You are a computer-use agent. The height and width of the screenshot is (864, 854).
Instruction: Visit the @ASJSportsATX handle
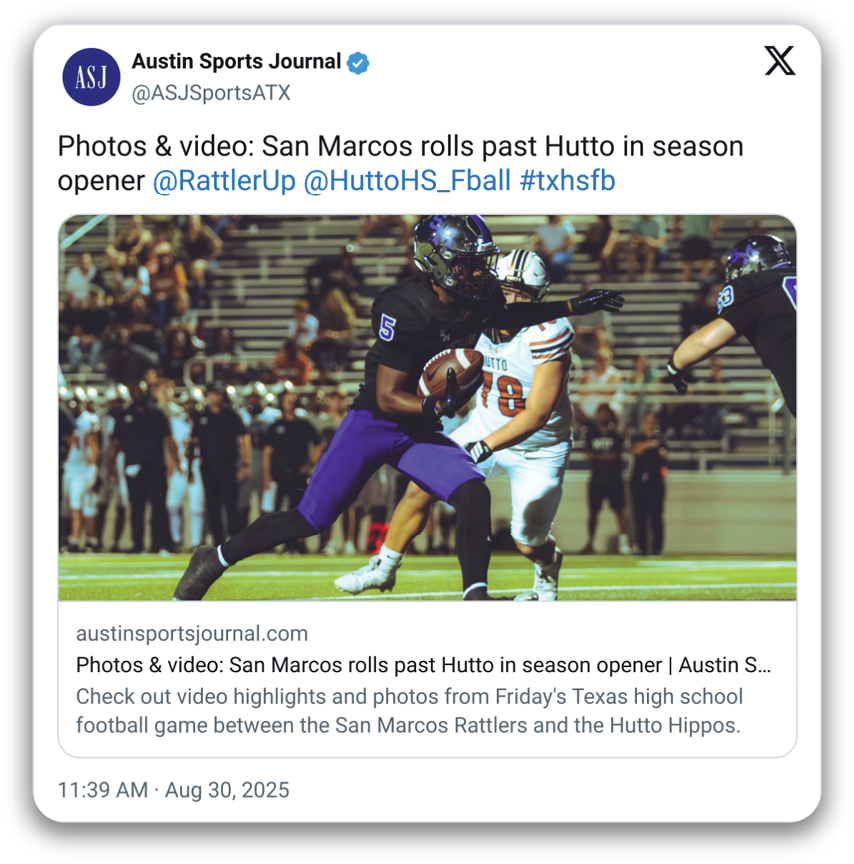tap(210, 93)
